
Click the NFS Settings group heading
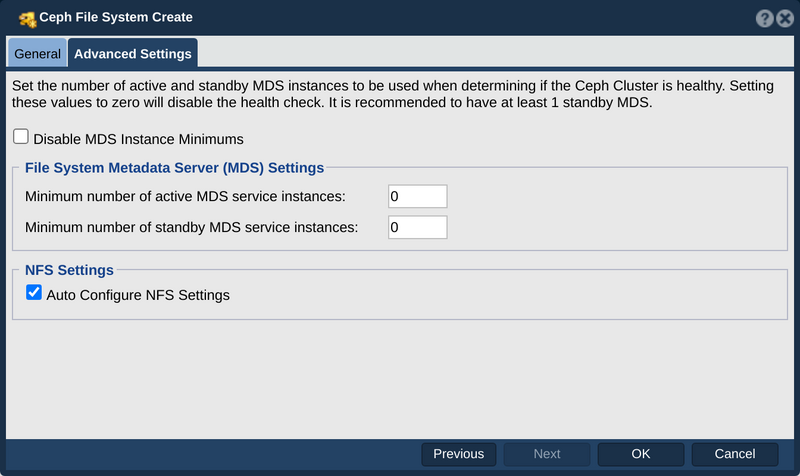click(69, 270)
